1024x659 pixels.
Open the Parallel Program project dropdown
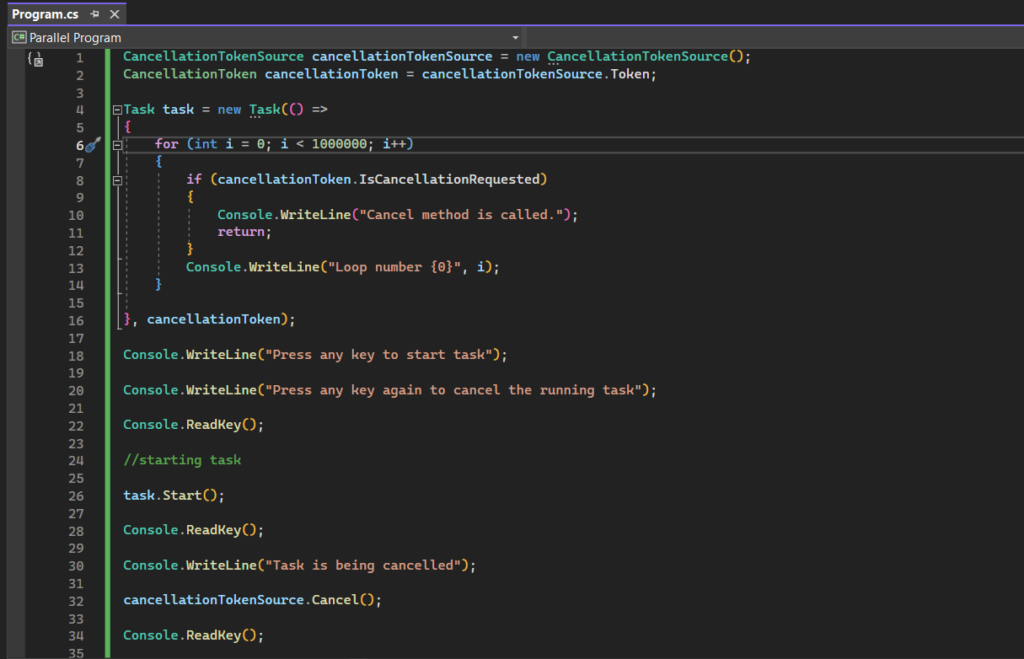266,37
